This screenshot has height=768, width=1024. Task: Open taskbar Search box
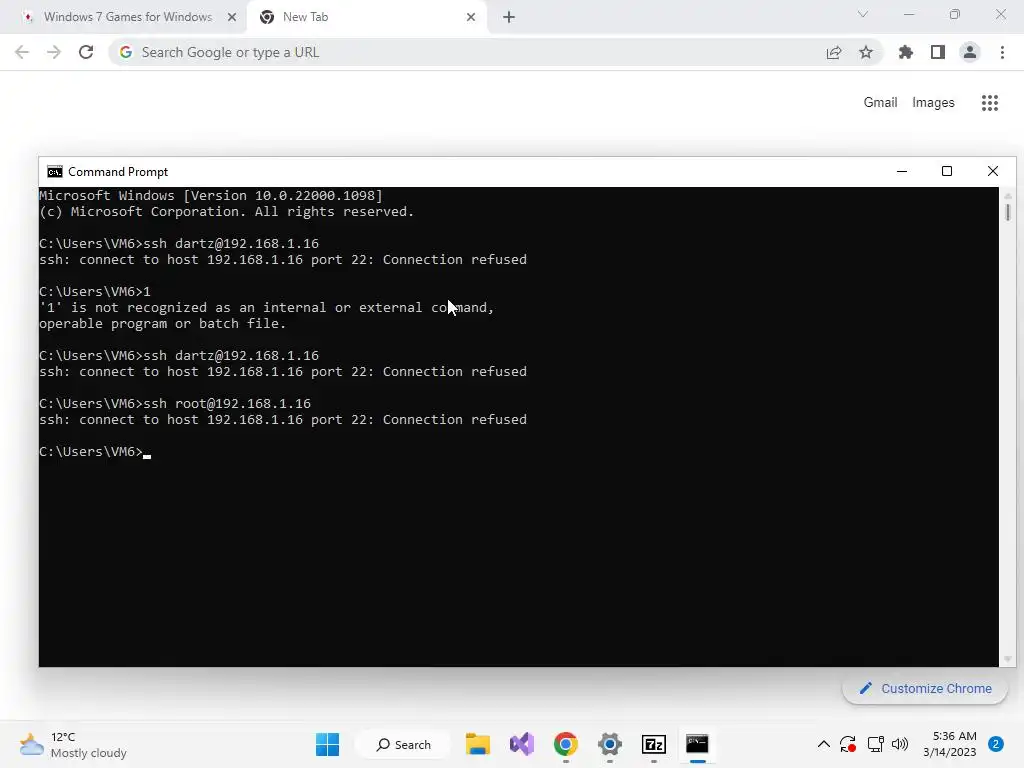tap(403, 744)
